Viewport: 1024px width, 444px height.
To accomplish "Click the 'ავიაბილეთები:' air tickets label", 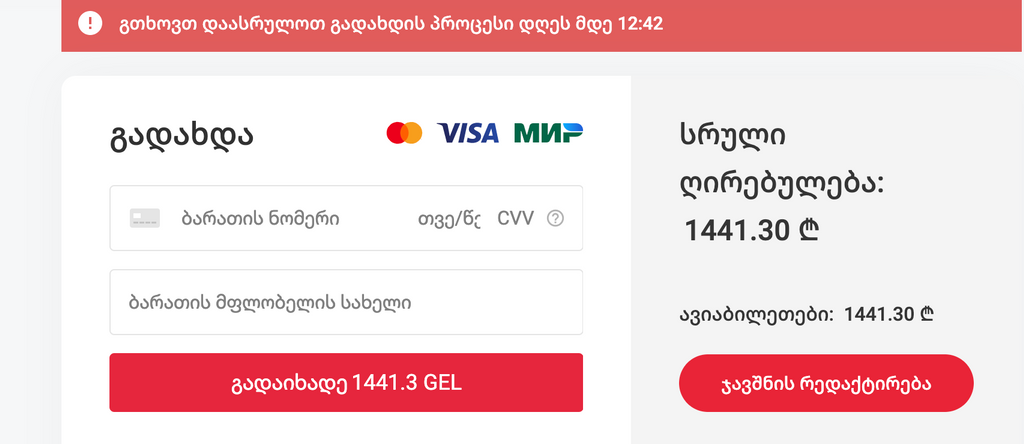I will pos(757,315).
